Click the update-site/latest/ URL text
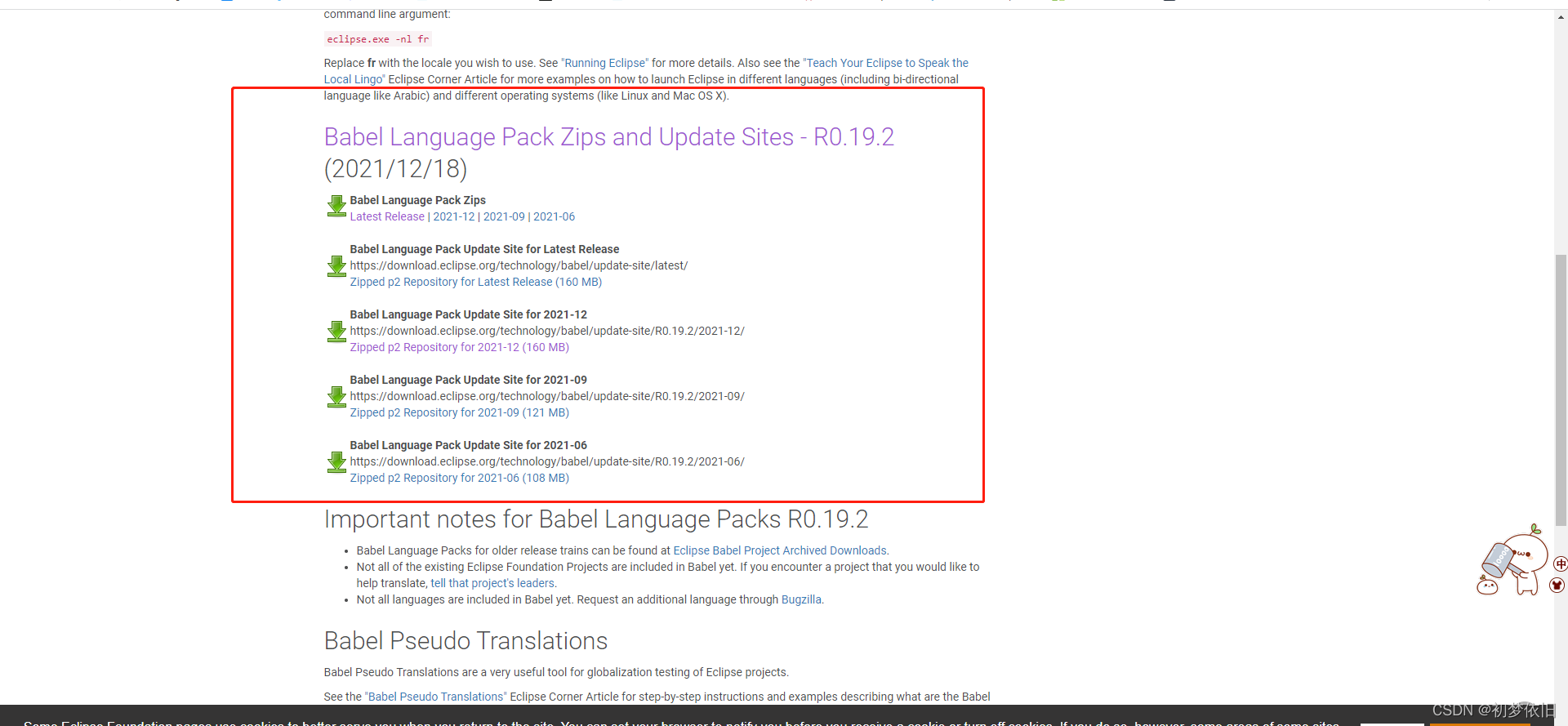This screenshot has height=726, width=1568. [x=519, y=265]
